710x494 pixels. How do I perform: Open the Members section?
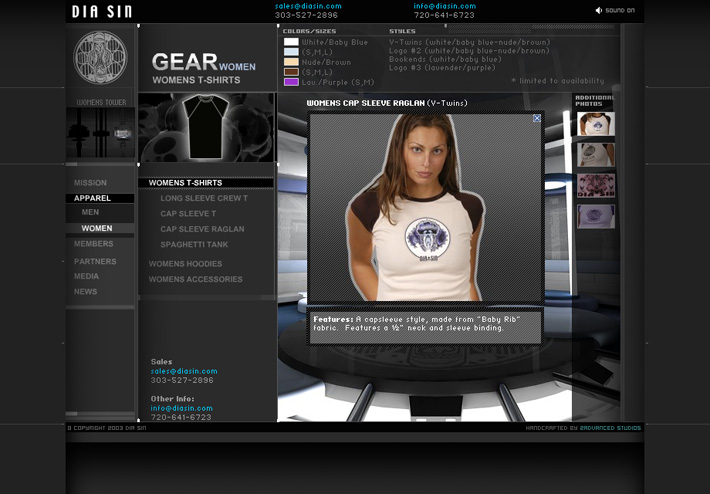(94, 244)
